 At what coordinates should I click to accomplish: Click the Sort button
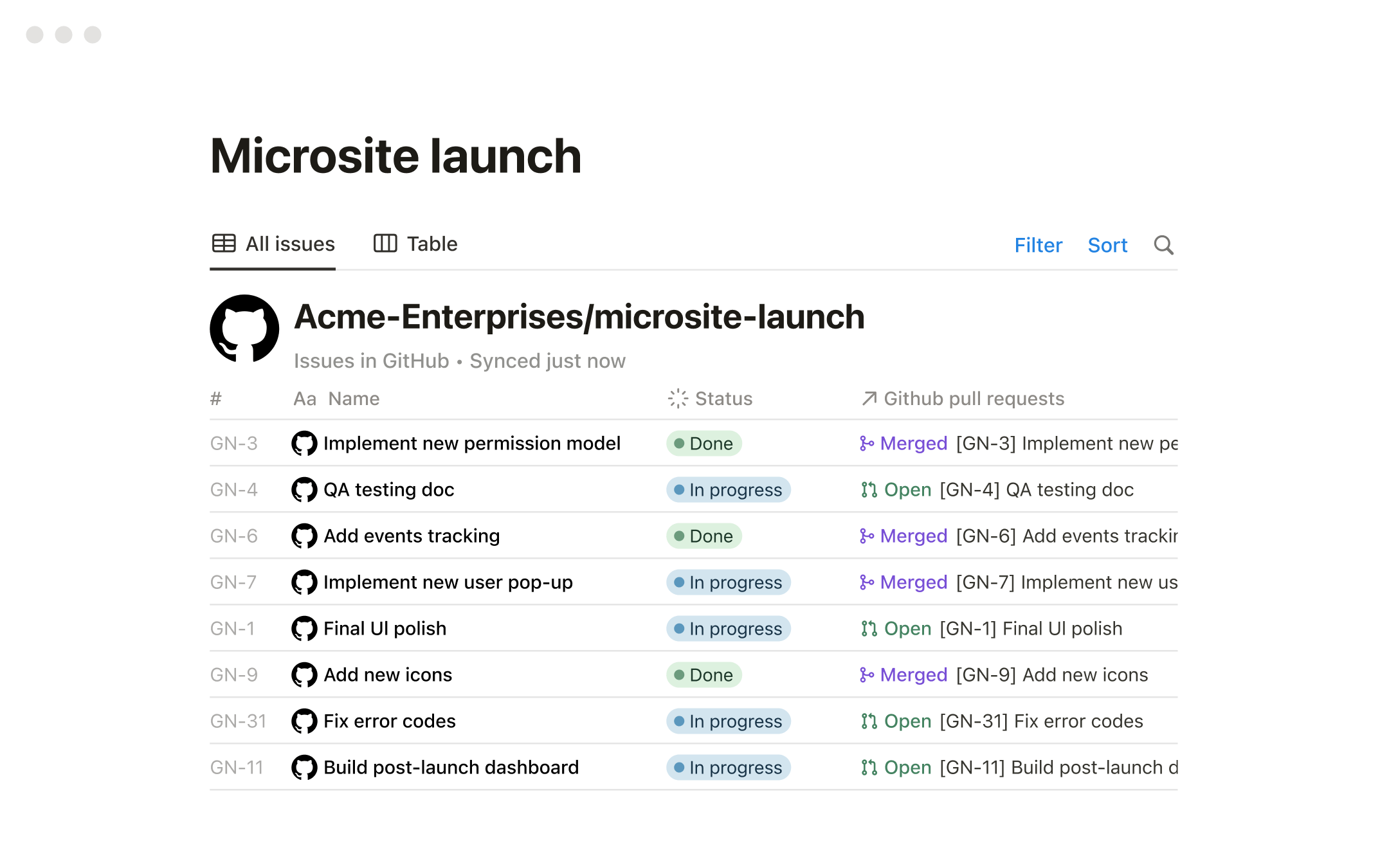[1107, 245]
